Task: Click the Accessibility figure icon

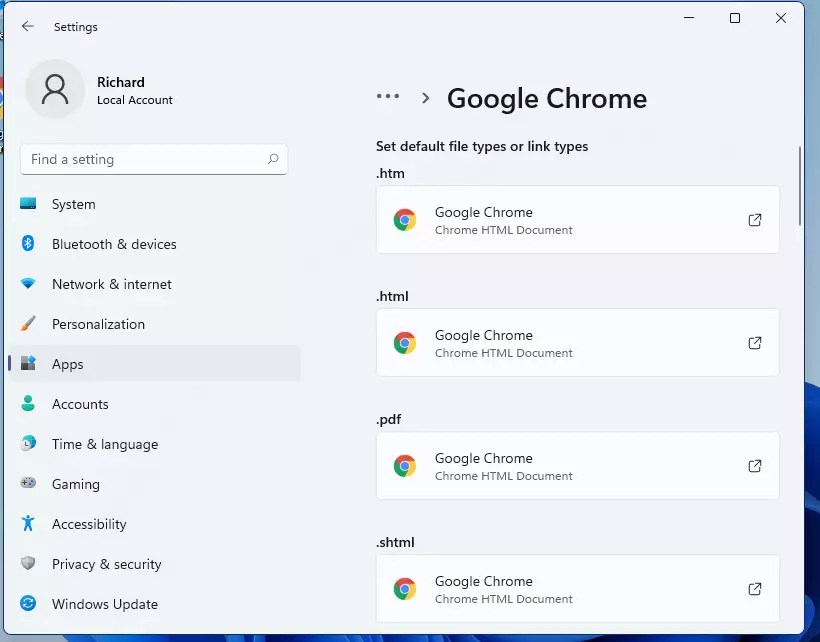Action: point(28,523)
